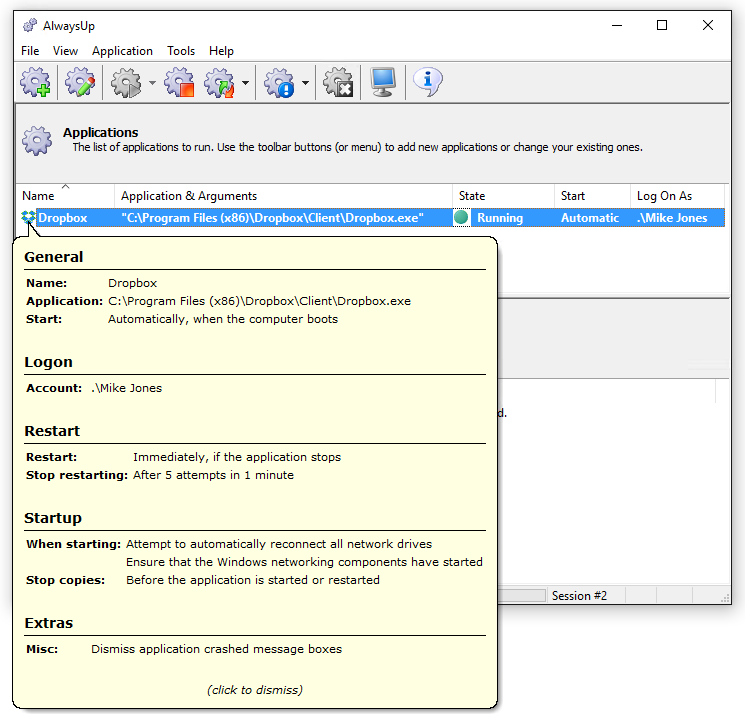Click 'Before the application is started or restarted'
745x716 pixels.
pos(253,580)
